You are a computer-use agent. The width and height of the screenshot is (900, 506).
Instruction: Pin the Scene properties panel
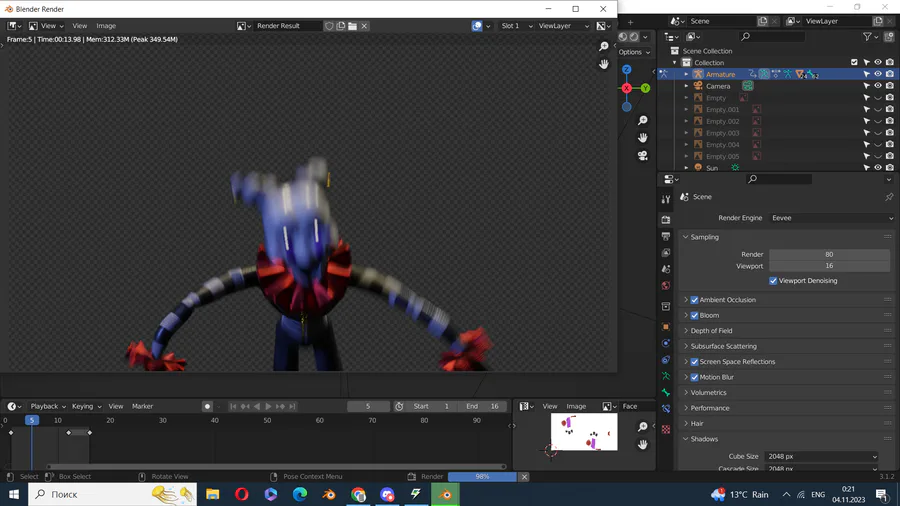point(889,197)
